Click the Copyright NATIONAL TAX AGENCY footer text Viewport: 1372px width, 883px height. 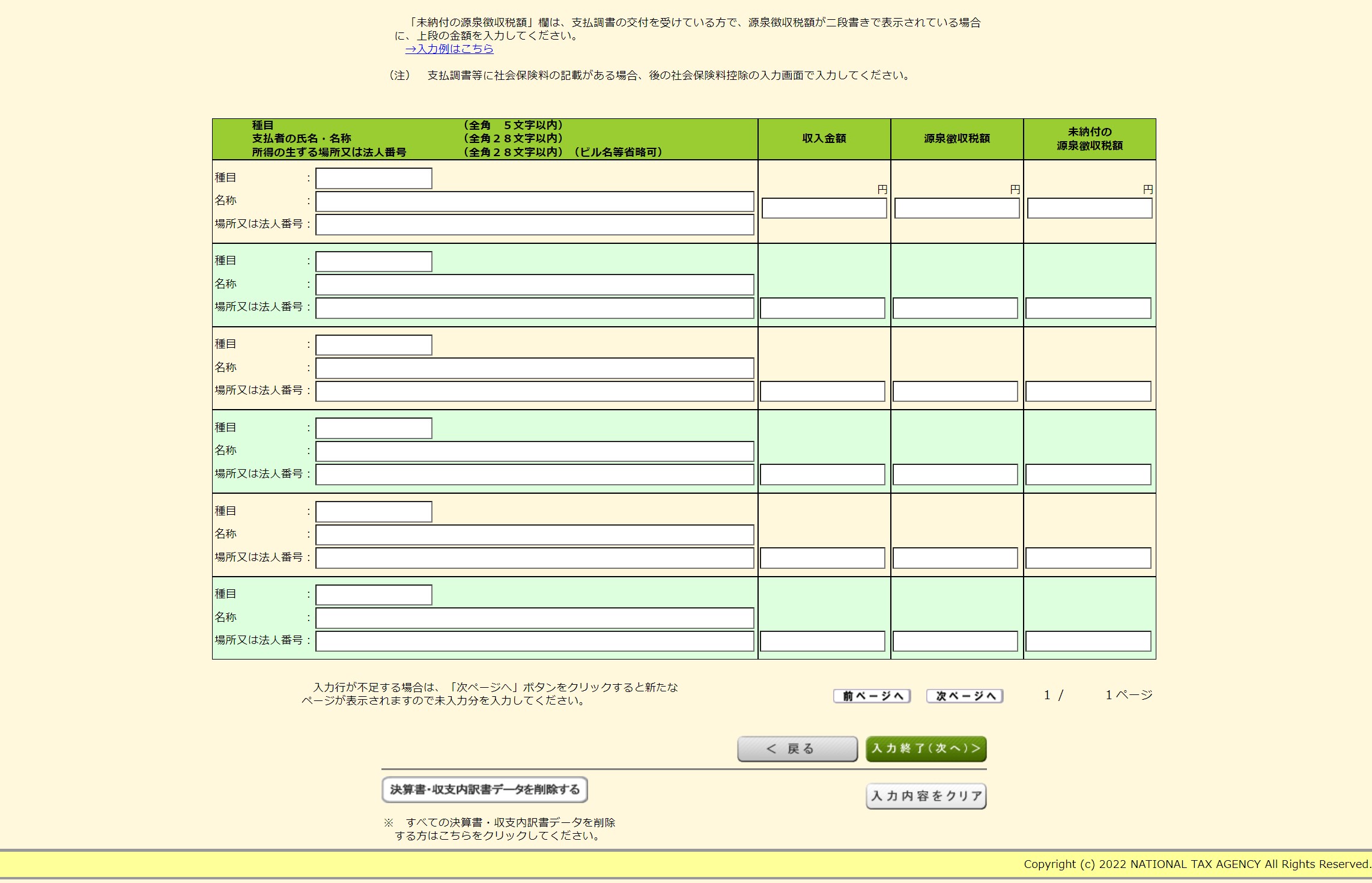(x=1197, y=864)
